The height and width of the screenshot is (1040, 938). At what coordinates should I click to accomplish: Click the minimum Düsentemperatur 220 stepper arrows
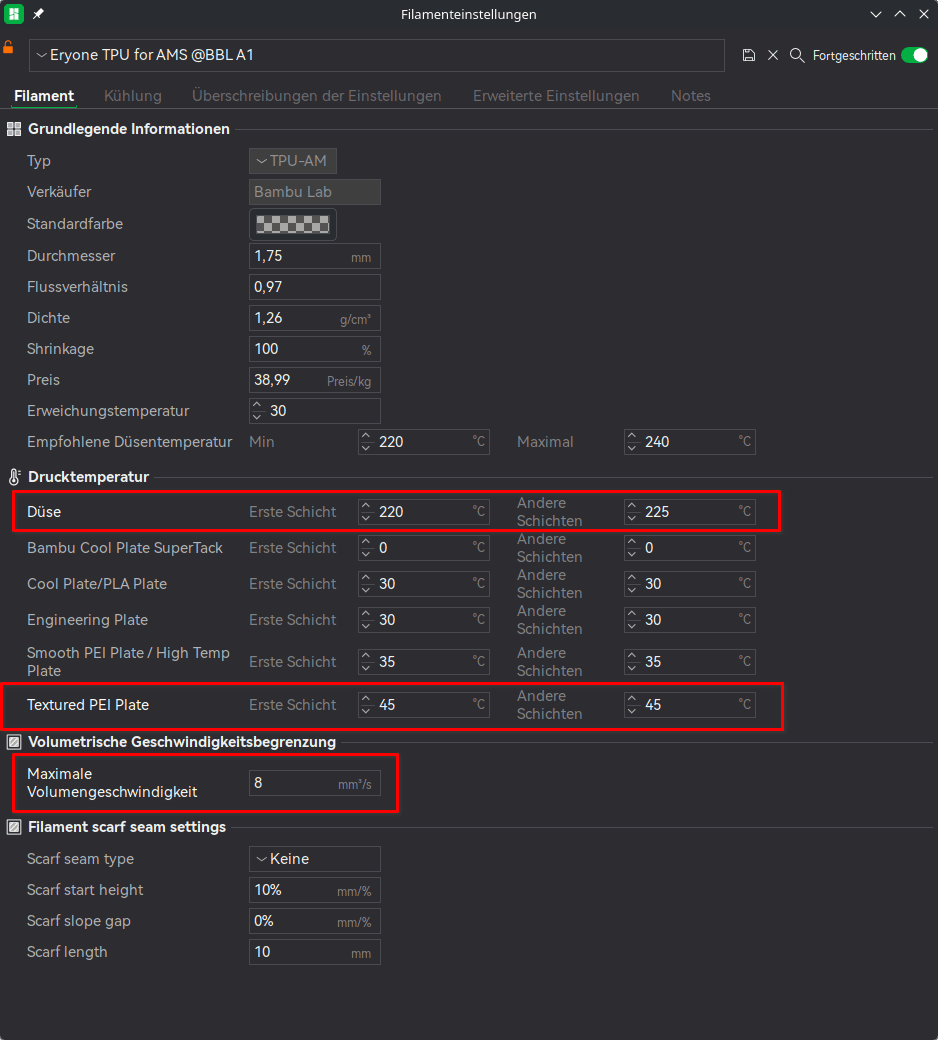(366, 442)
